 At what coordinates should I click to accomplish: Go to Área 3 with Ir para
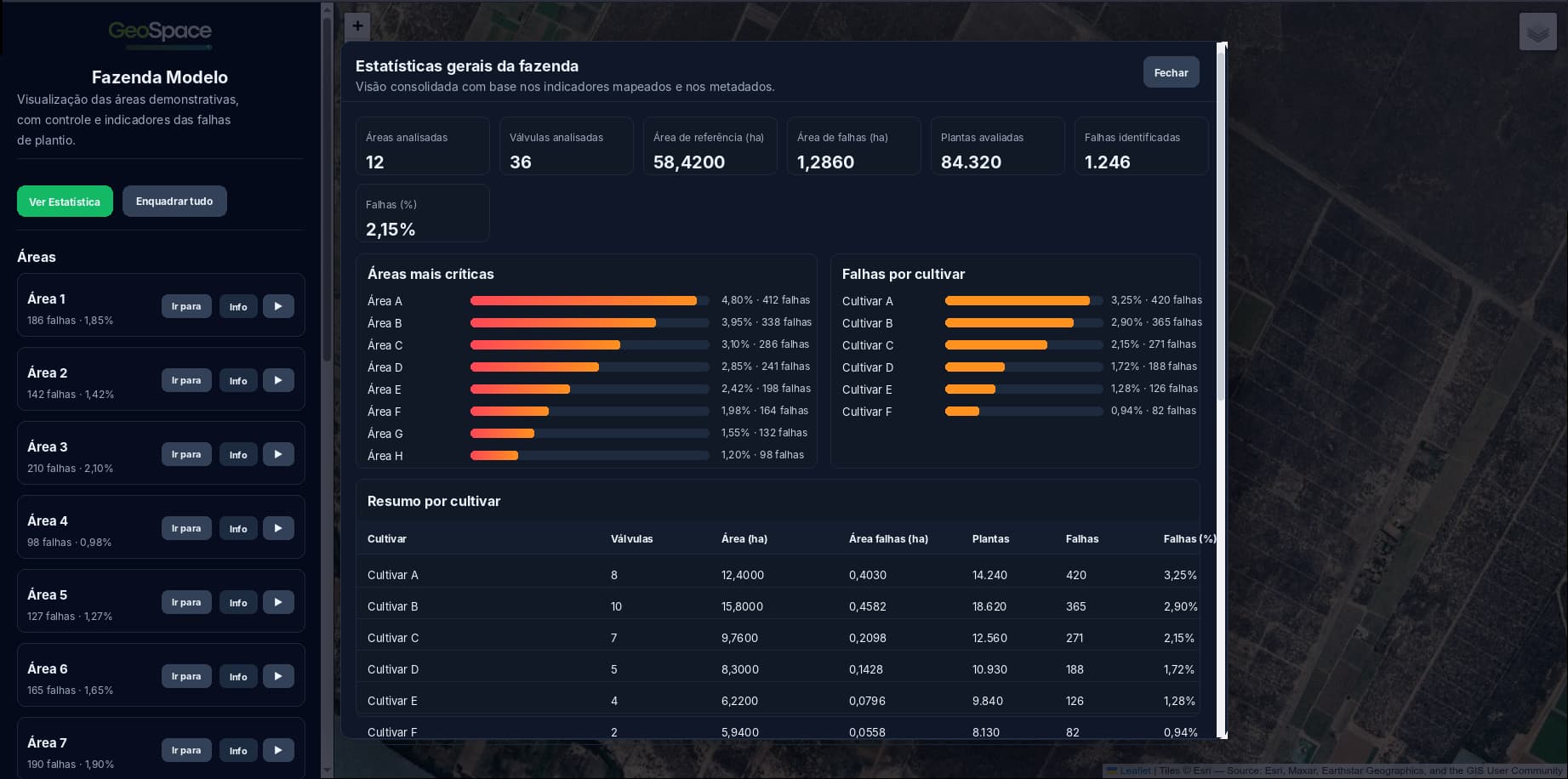186,454
